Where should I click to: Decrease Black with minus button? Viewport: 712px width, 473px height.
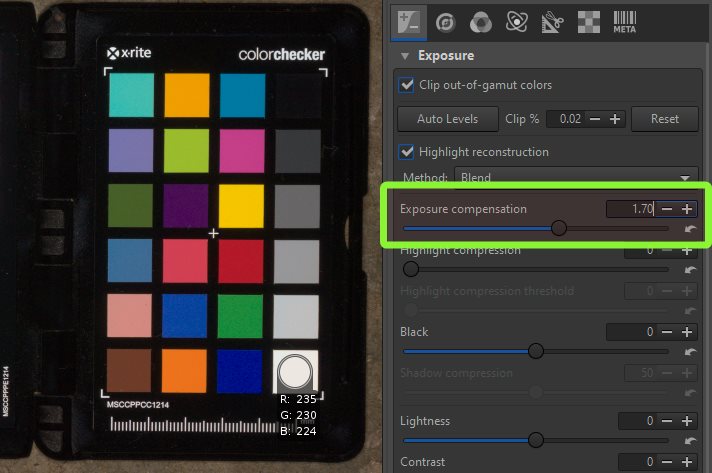(667, 332)
